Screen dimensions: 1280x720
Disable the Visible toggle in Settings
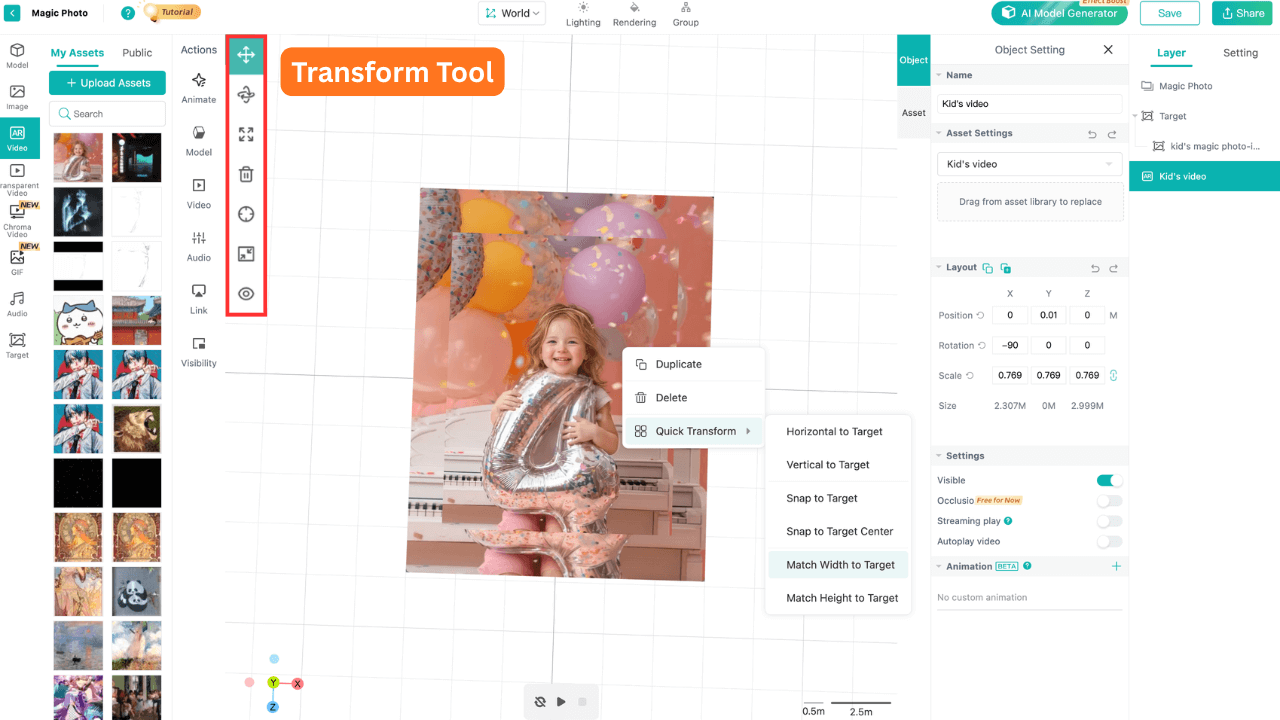click(x=1108, y=480)
